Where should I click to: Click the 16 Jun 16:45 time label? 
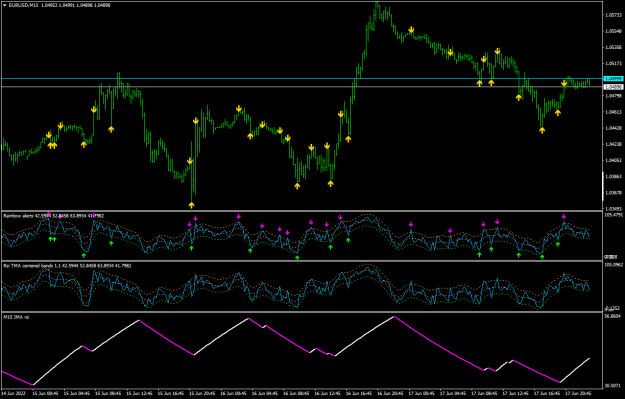pos(360,393)
